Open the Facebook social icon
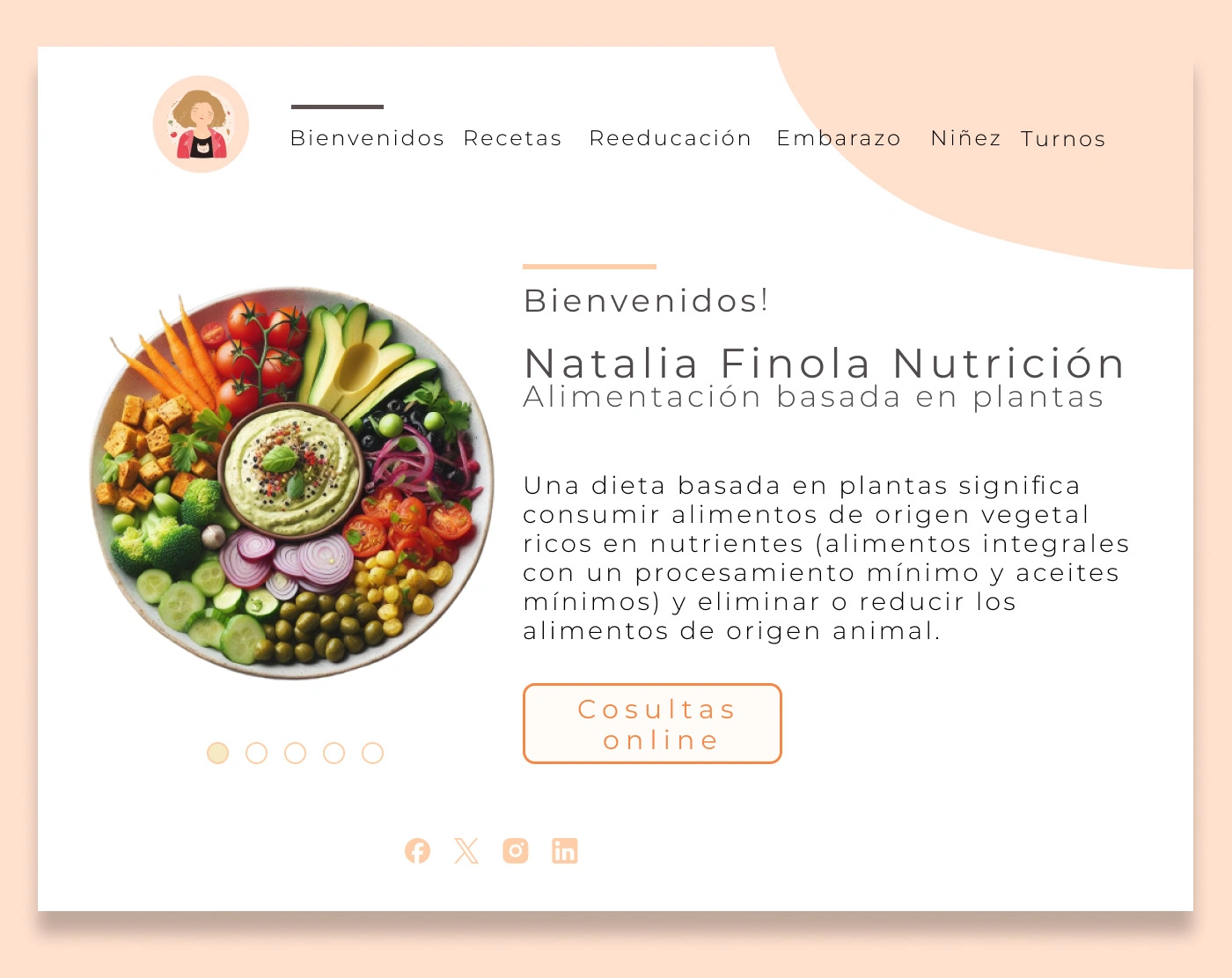 click(x=417, y=851)
